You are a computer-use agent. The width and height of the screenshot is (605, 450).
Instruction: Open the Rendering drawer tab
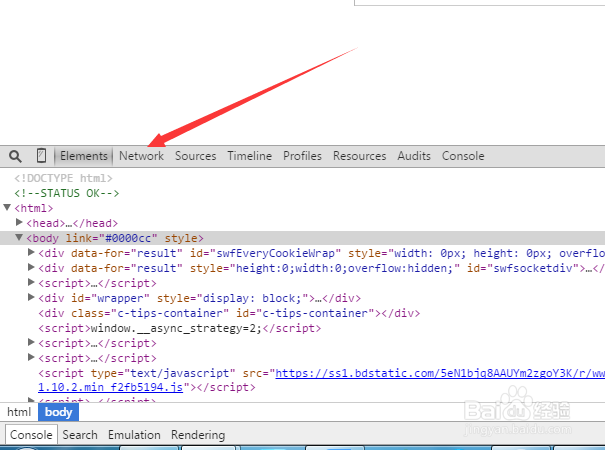tap(198, 435)
